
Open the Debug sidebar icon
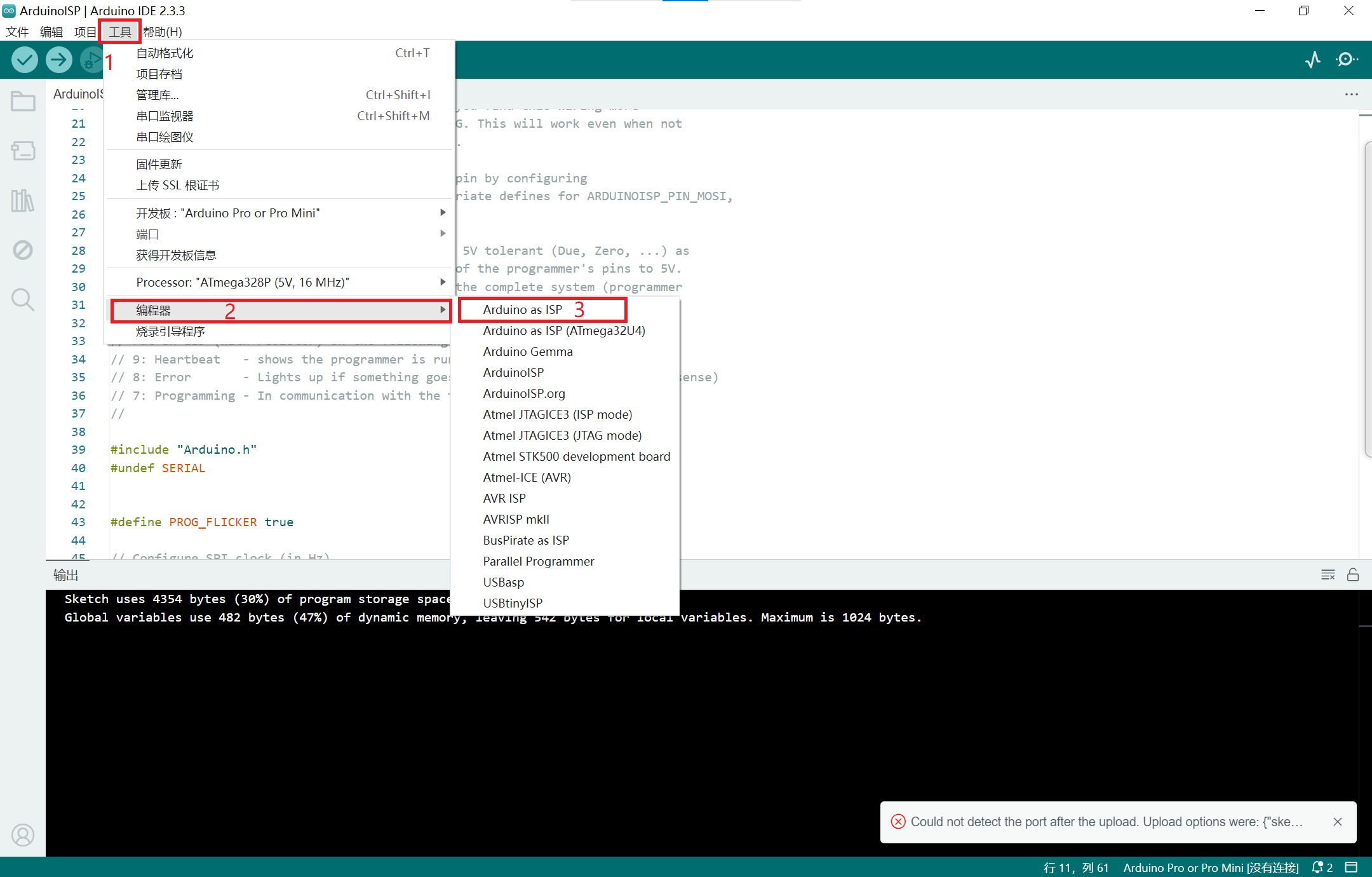point(23,250)
